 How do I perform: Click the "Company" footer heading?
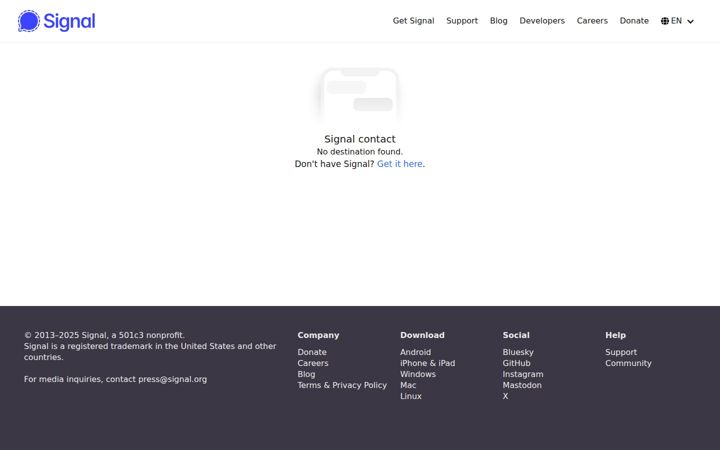click(318, 335)
